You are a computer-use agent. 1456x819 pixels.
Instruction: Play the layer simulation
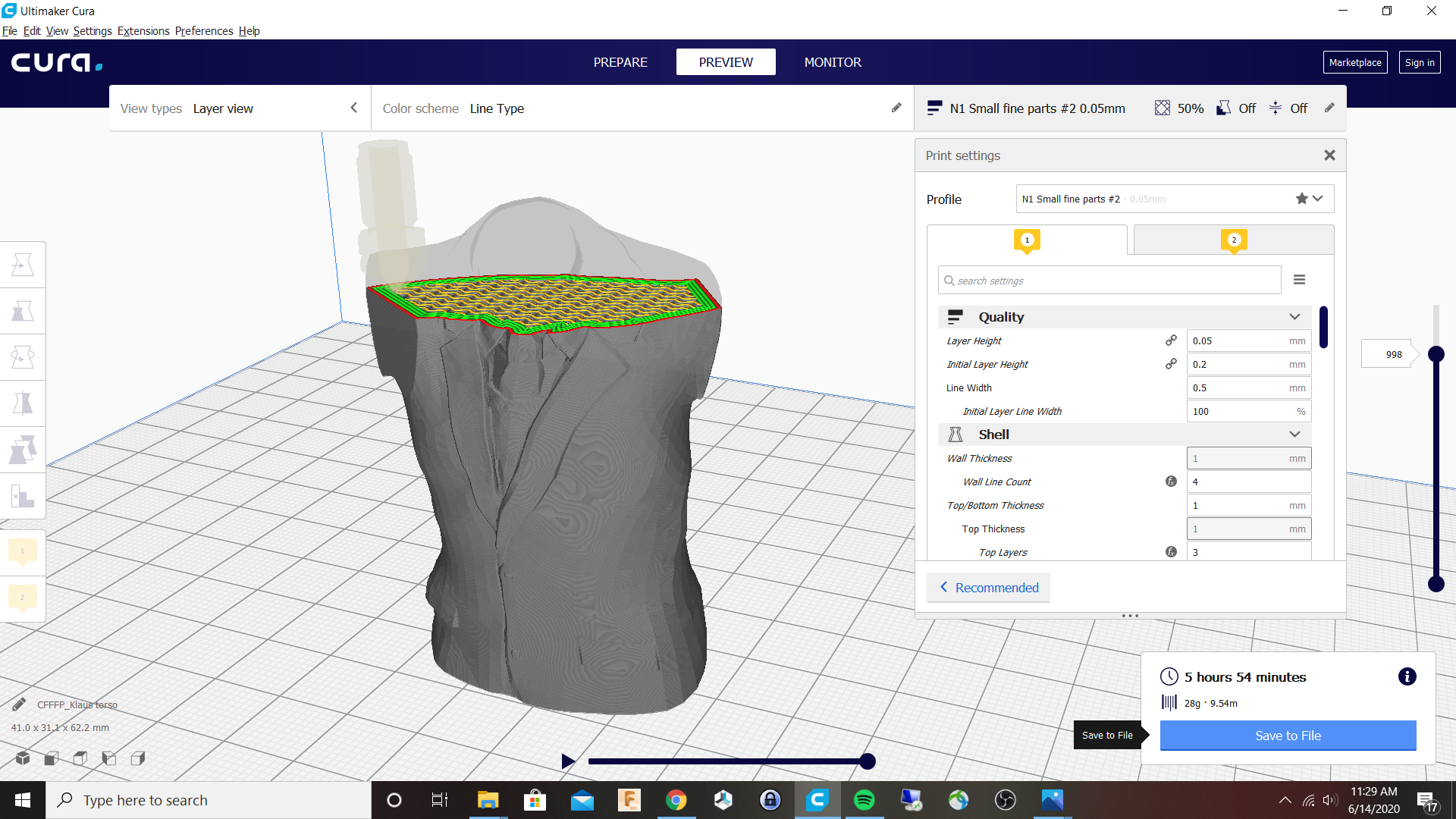[567, 761]
